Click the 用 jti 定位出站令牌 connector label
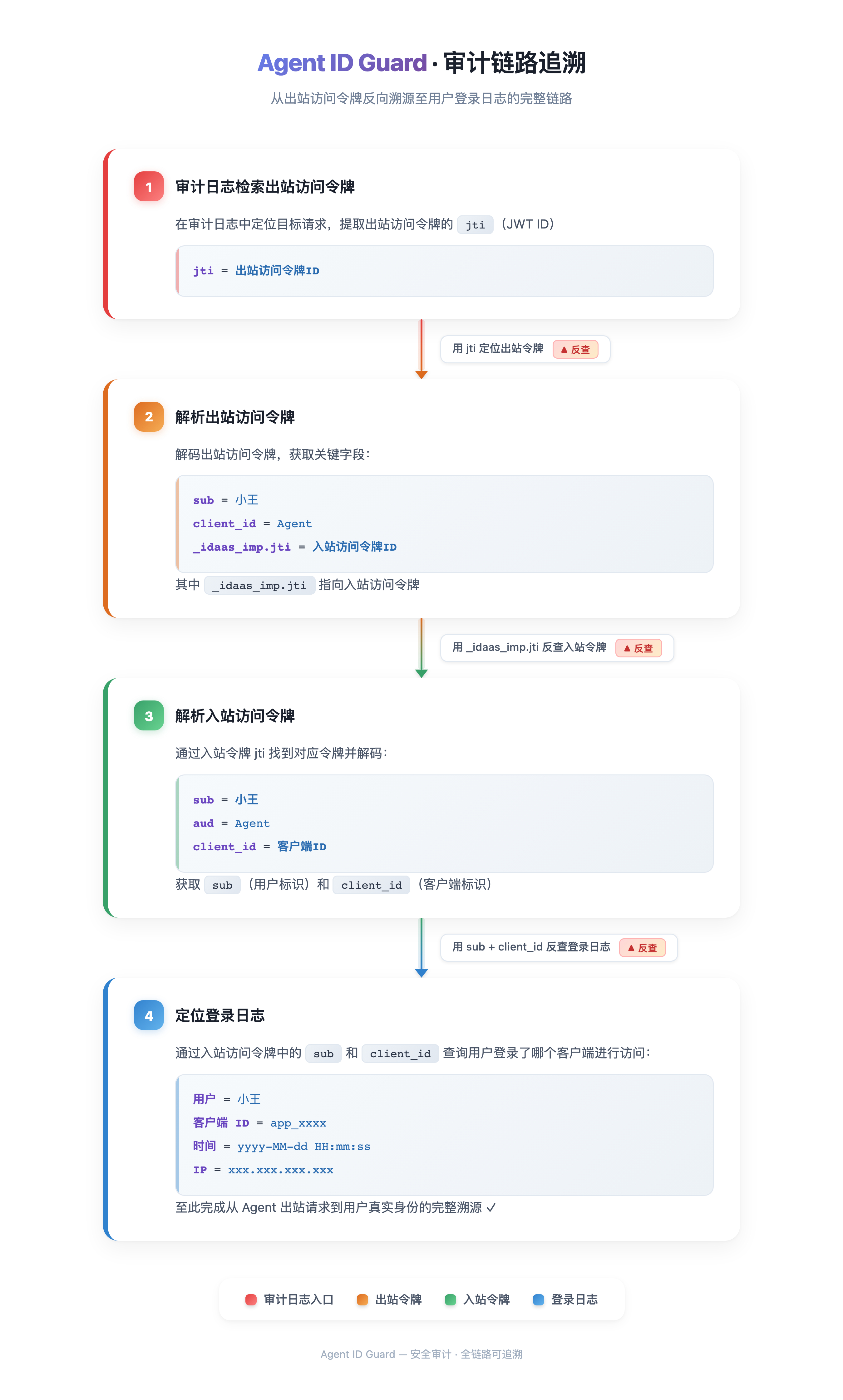This screenshot has height=1400, width=843. click(498, 349)
